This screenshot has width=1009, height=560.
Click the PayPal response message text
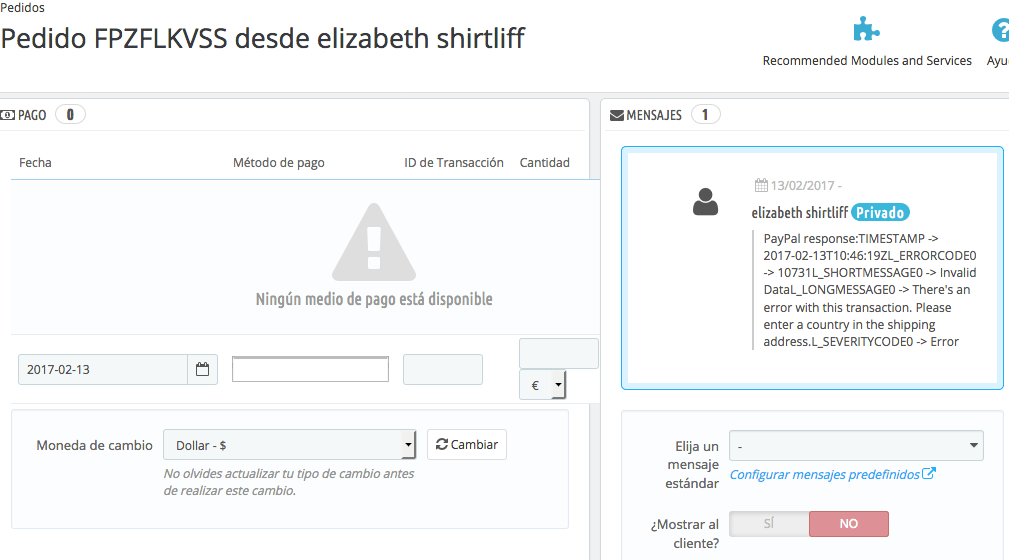coord(870,290)
